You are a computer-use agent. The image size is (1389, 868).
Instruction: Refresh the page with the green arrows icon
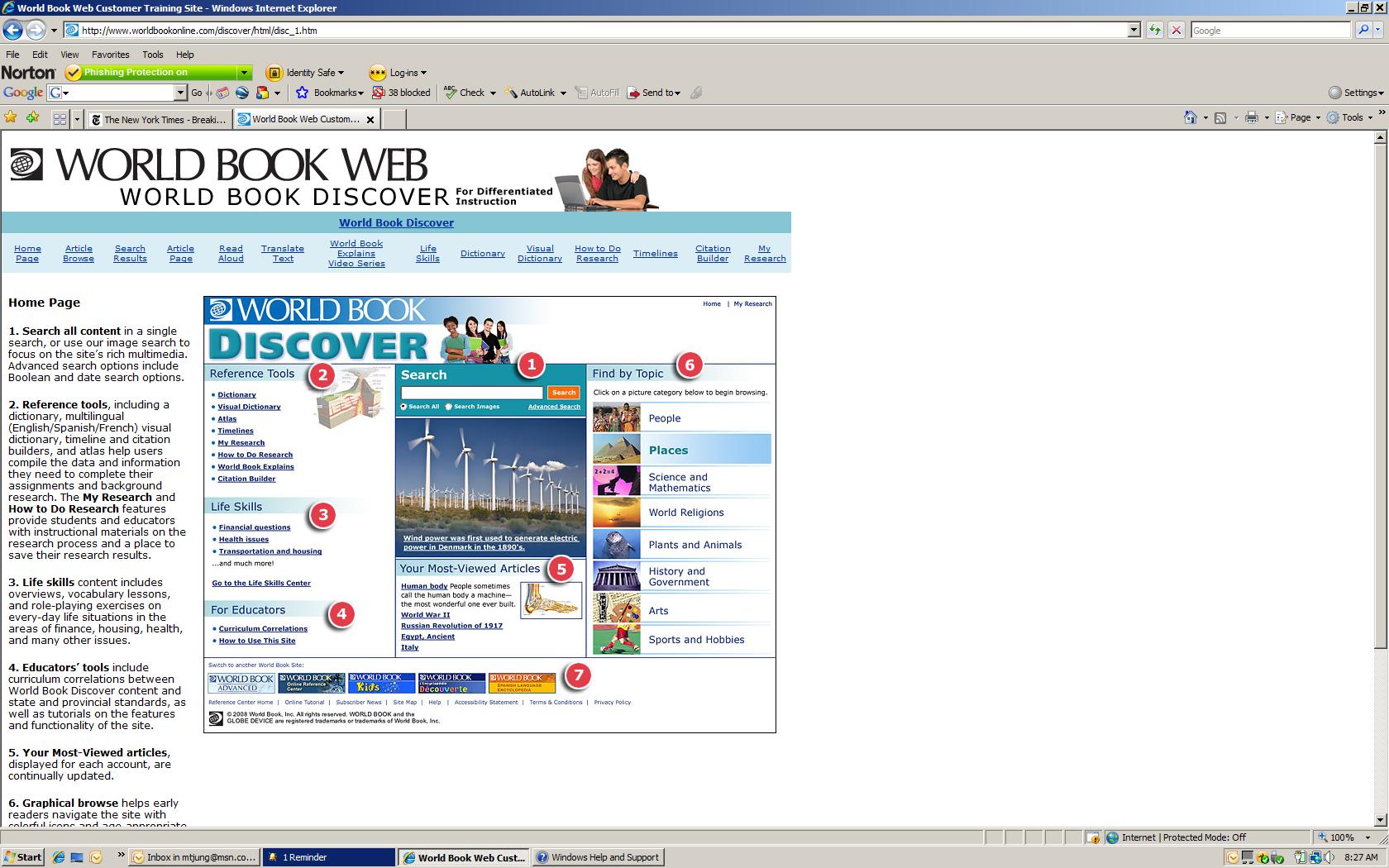pyautogui.click(x=1154, y=31)
